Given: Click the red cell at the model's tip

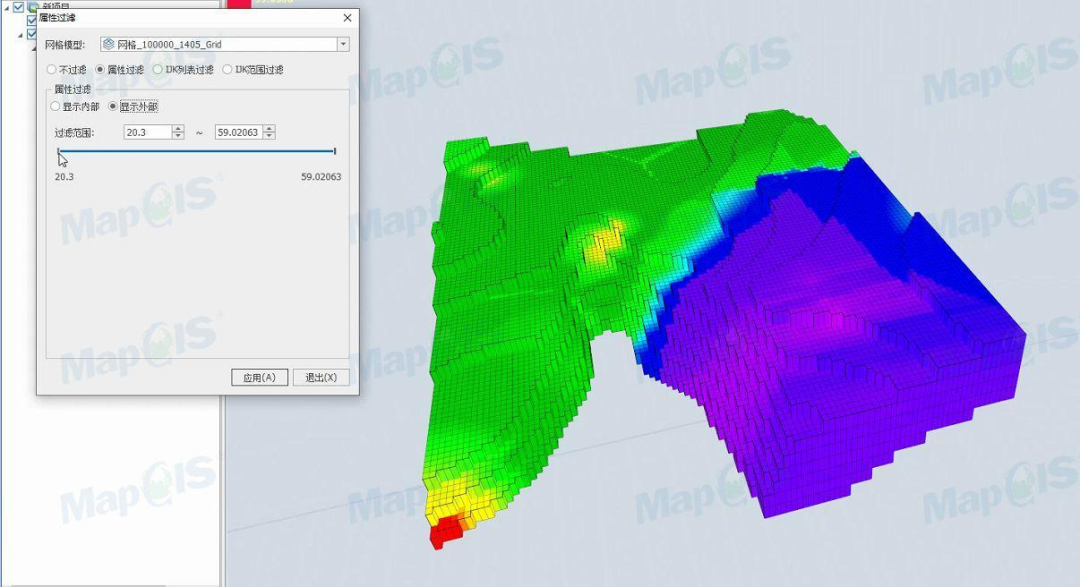Looking at the screenshot, I should click(446, 532).
